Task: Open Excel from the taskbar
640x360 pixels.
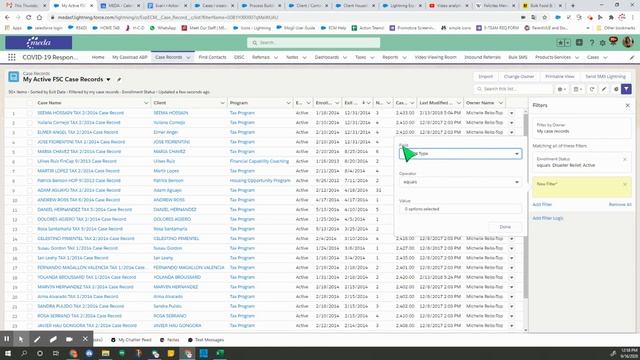Action: coord(220,353)
